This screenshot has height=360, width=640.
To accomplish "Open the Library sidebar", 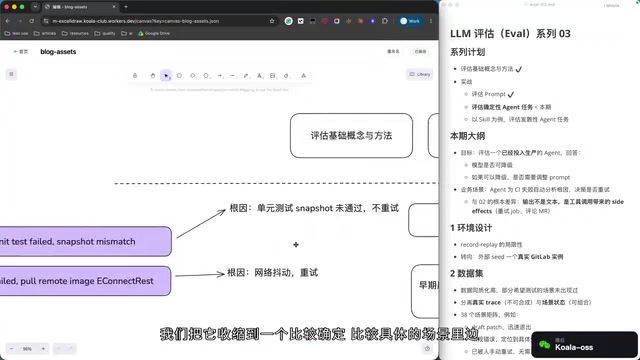I will click(420, 74).
